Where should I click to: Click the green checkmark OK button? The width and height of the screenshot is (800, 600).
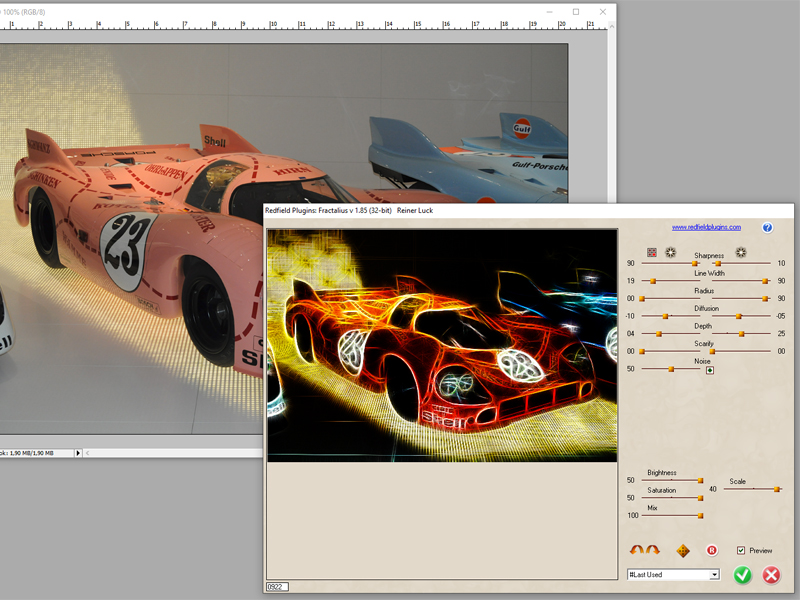pyautogui.click(x=742, y=575)
